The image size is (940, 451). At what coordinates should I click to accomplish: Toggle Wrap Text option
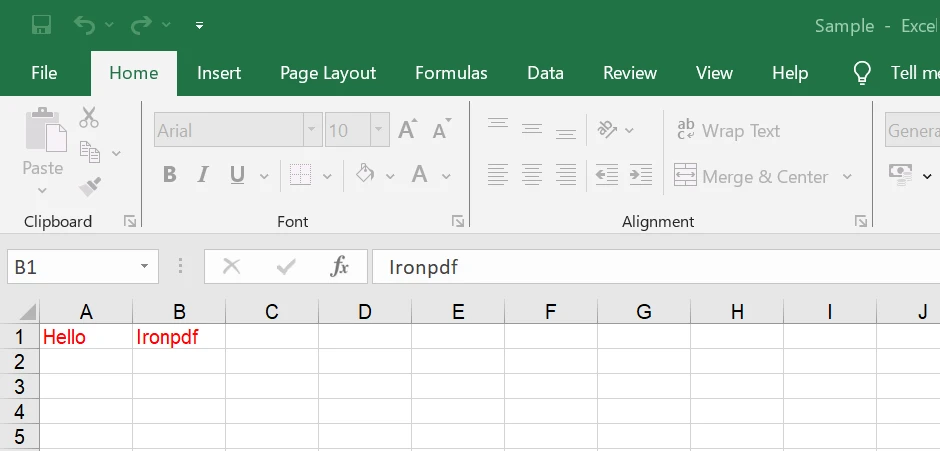pos(728,130)
